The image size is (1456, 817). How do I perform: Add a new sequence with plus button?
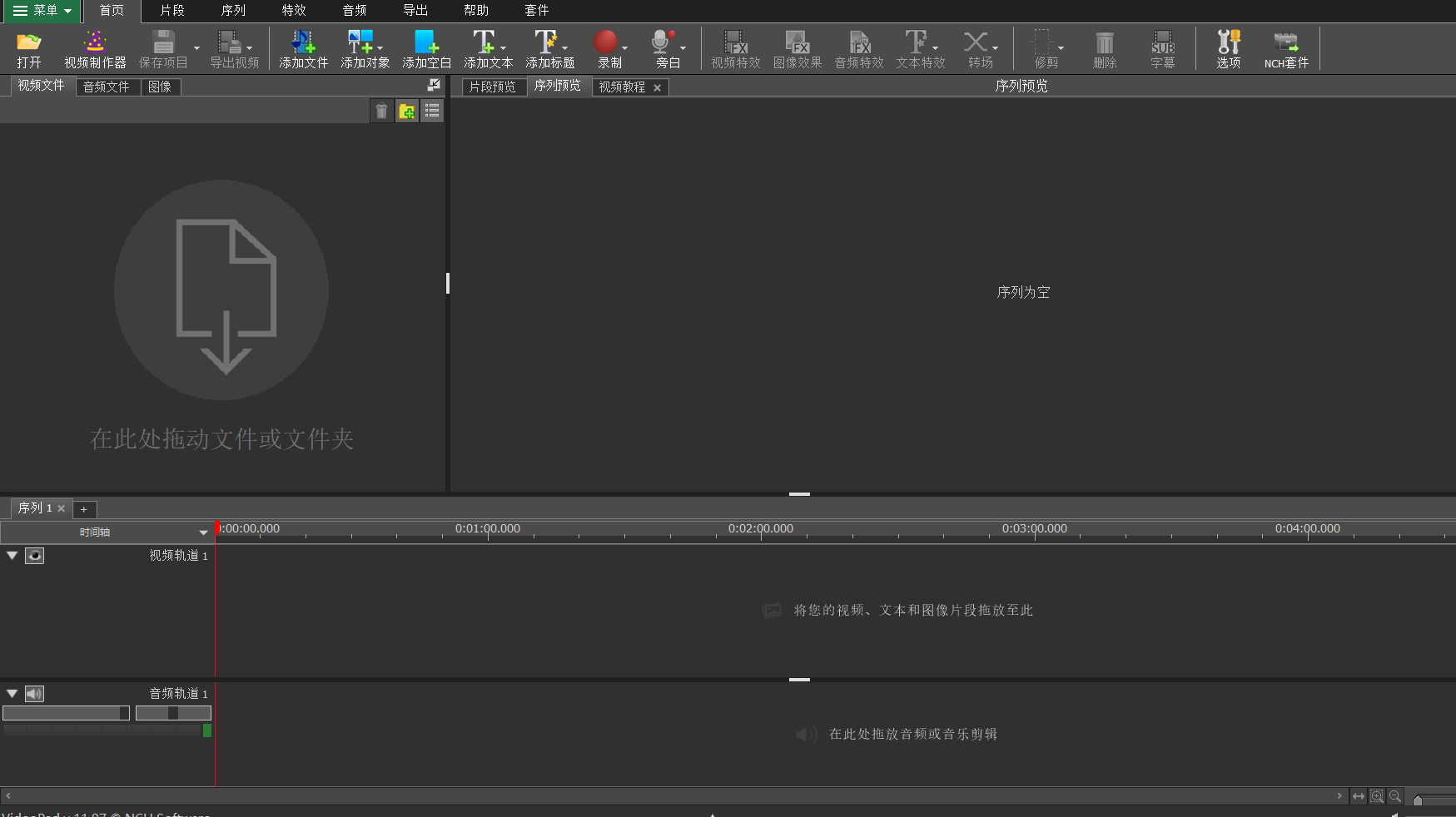(x=84, y=509)
